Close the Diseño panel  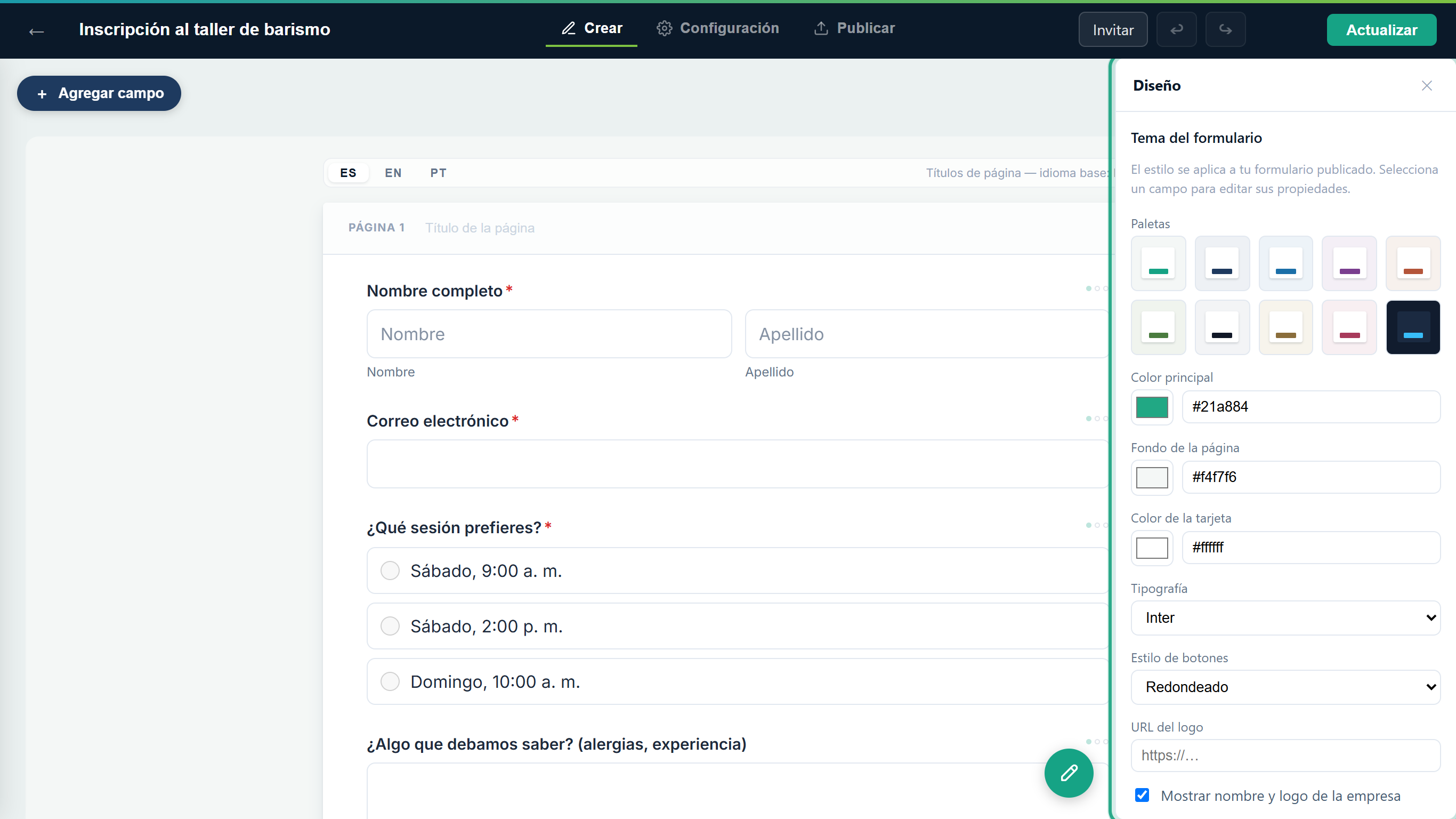[x=1427, y=85]
